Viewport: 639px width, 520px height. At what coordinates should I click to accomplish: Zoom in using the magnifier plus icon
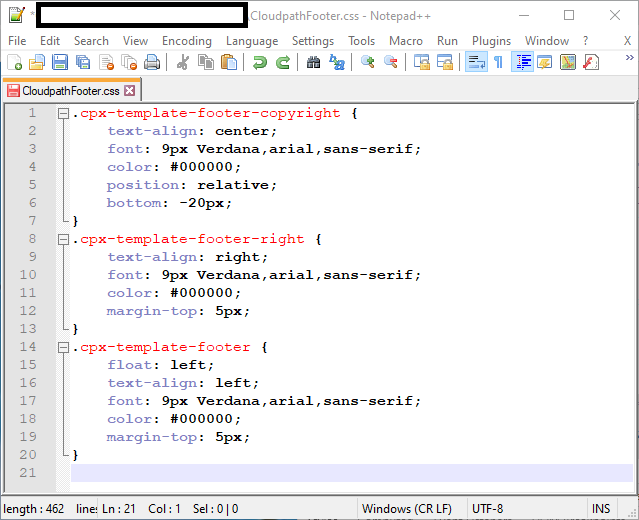tap(368, 62)
